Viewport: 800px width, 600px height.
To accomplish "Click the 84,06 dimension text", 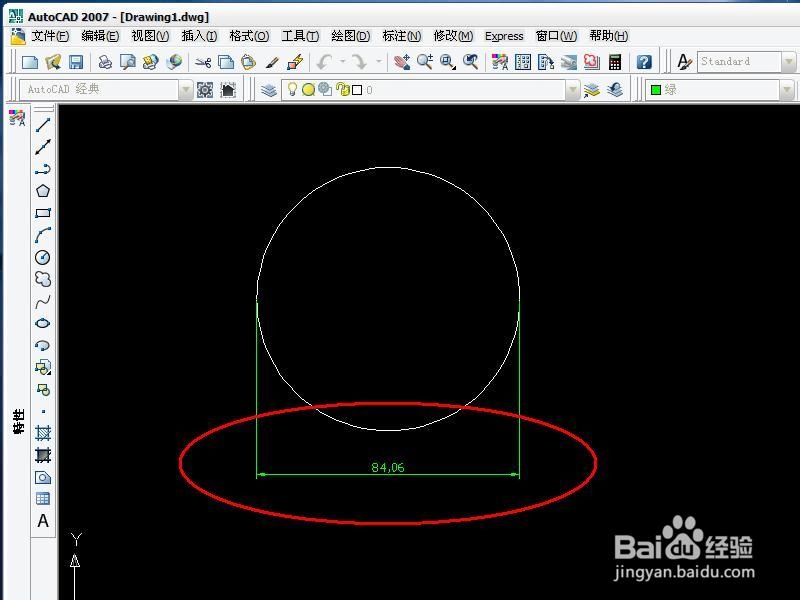I will [x=388, y=467].
